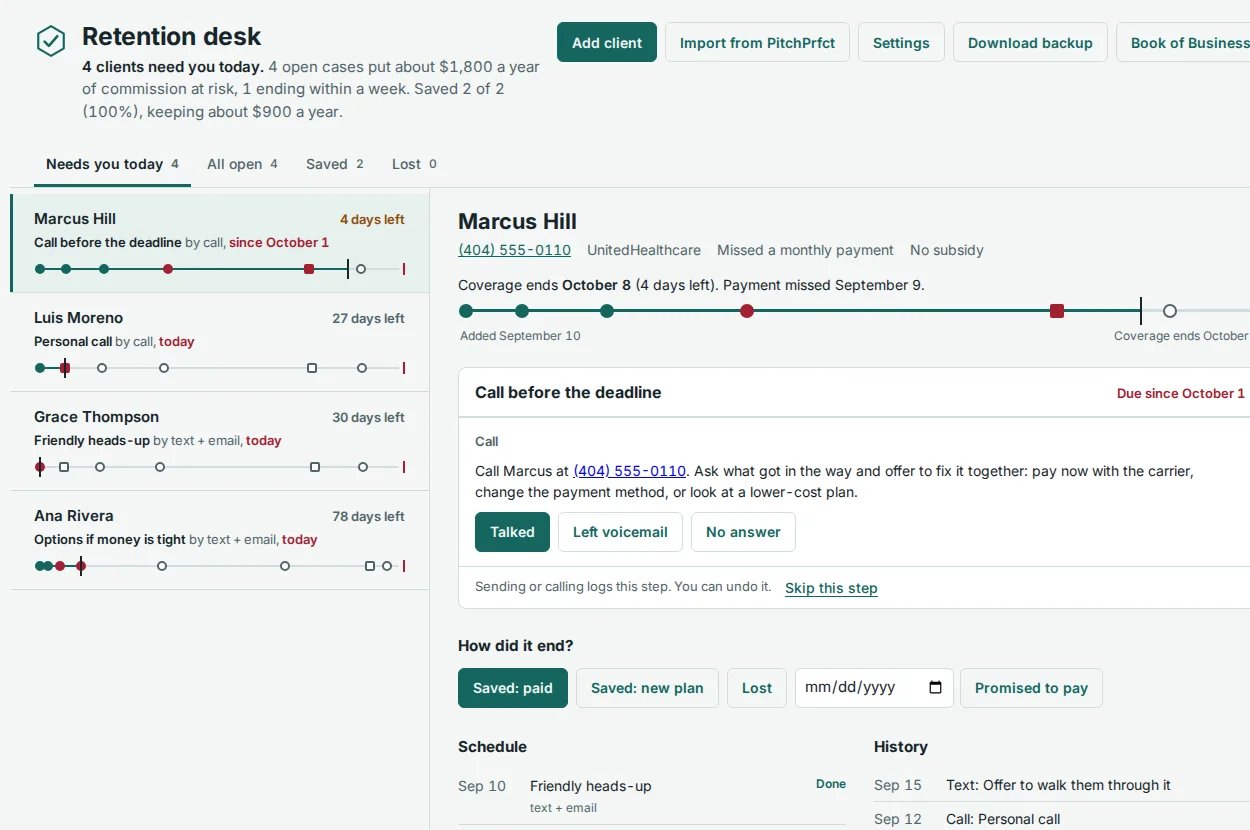Click phone link inside call instructions
Screen dimensions: 1250x830
(x=629, y=471)
